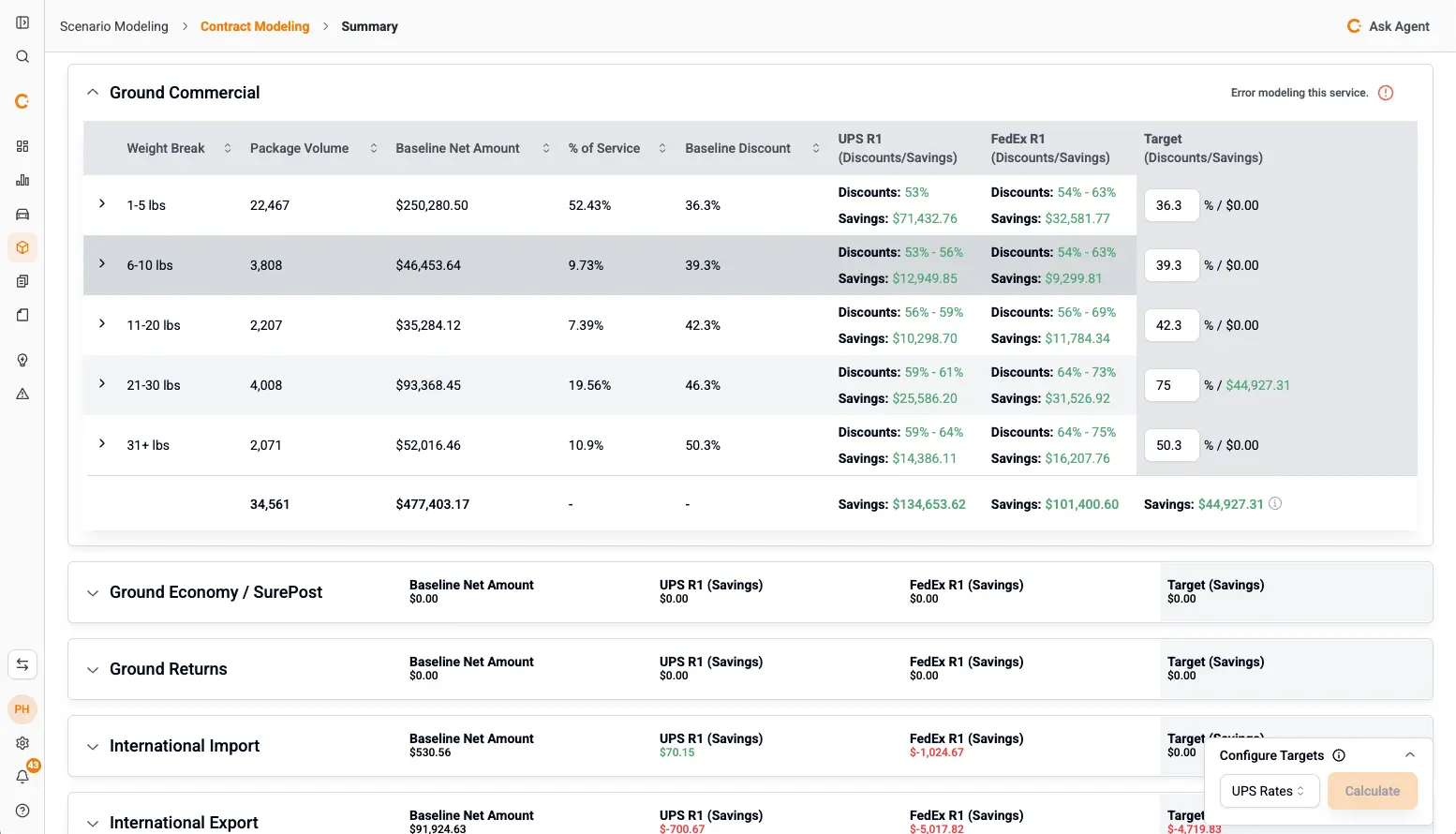The width and height of the screenshot is (1456, 834).
Task: Sort by Package Volume column
Action: click(374, 148)
